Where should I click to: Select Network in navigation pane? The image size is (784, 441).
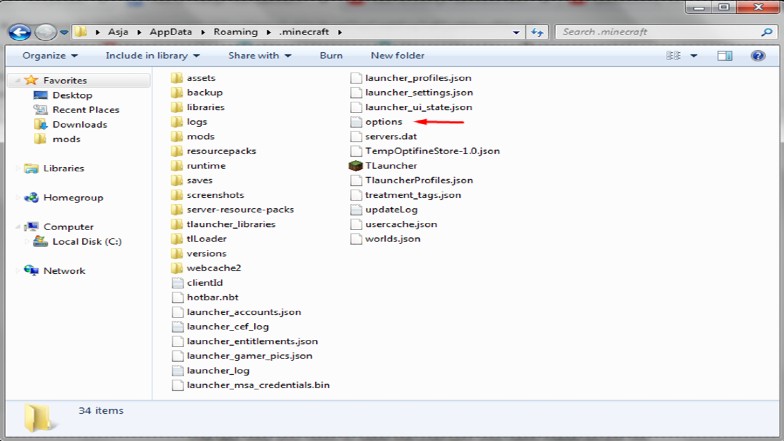pyautogui.click(x=64, y=271)
